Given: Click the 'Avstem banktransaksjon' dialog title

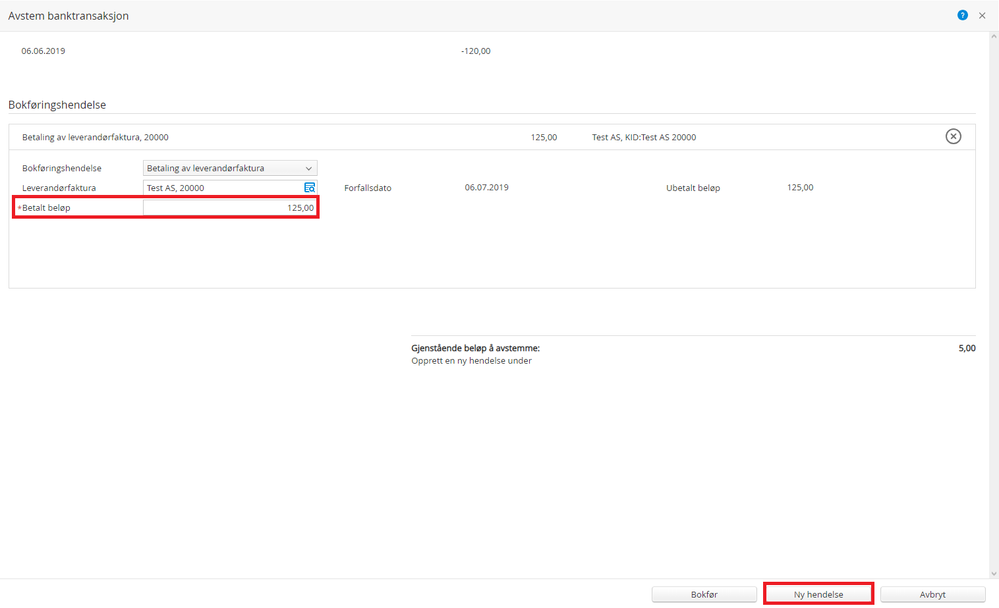Looking at the screenshot, I should [x=68, y=16].
